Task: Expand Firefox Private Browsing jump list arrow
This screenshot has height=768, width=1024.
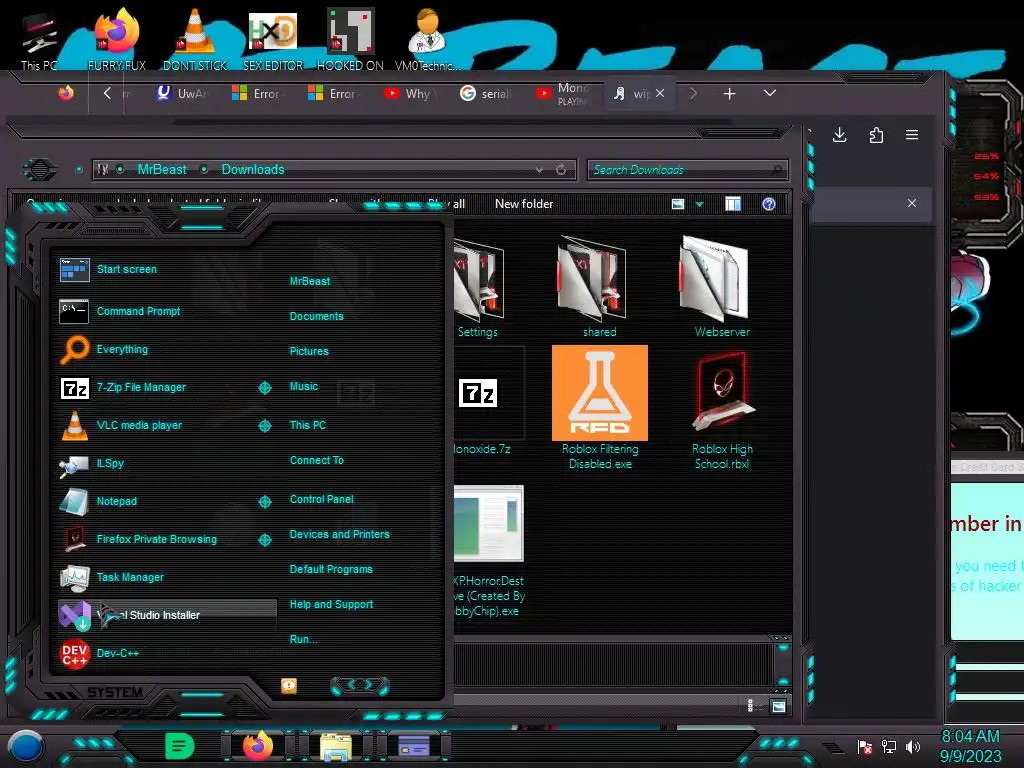Action: click(264, 539)
